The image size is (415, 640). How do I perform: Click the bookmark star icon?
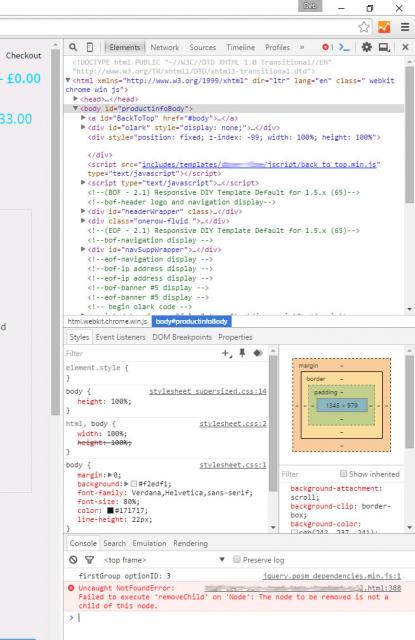click(364, 27)
